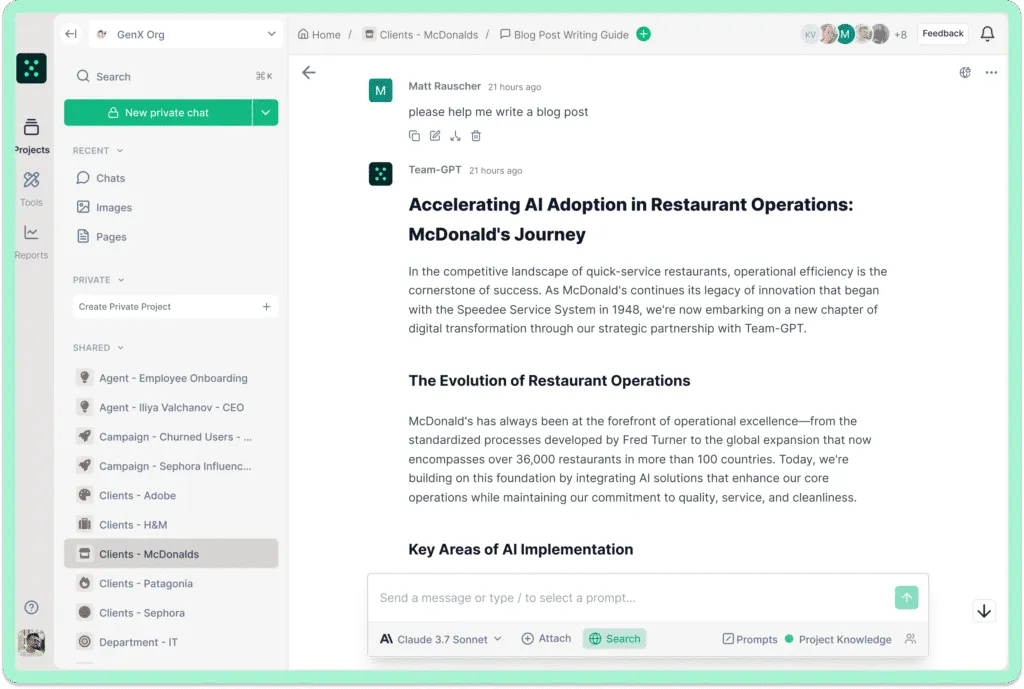The width and height of the screenshot is (1024, 689).
Task: Expand the New private chat dropdown arrow
Action: [265, 112]
